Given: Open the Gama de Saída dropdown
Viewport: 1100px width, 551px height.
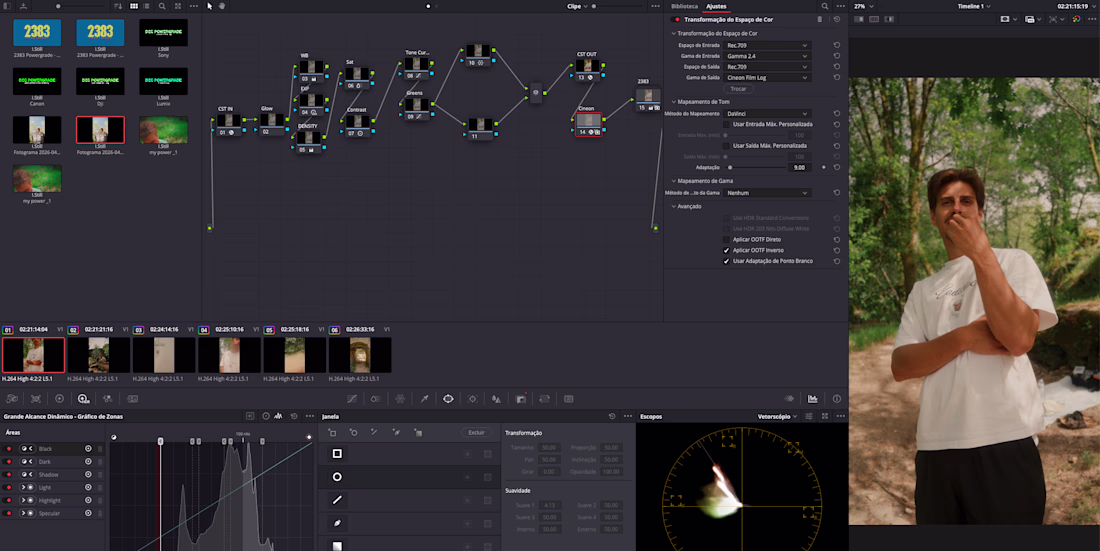Looking at the screenshot, I should click(768, 77).
